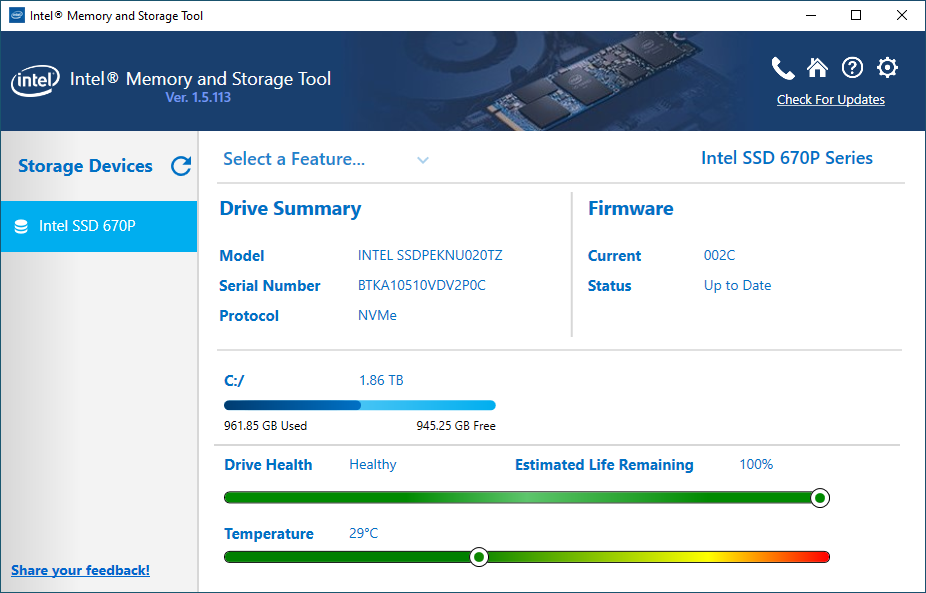Image resolution: width=926 pixels, height=593 pixels.
Task: Click the green Drive Health slider marker
Action: tap(820, 497)
